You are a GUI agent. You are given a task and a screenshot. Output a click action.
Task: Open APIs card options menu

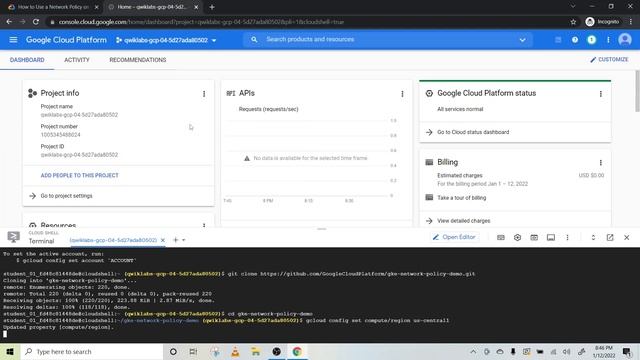pos(402,94)
